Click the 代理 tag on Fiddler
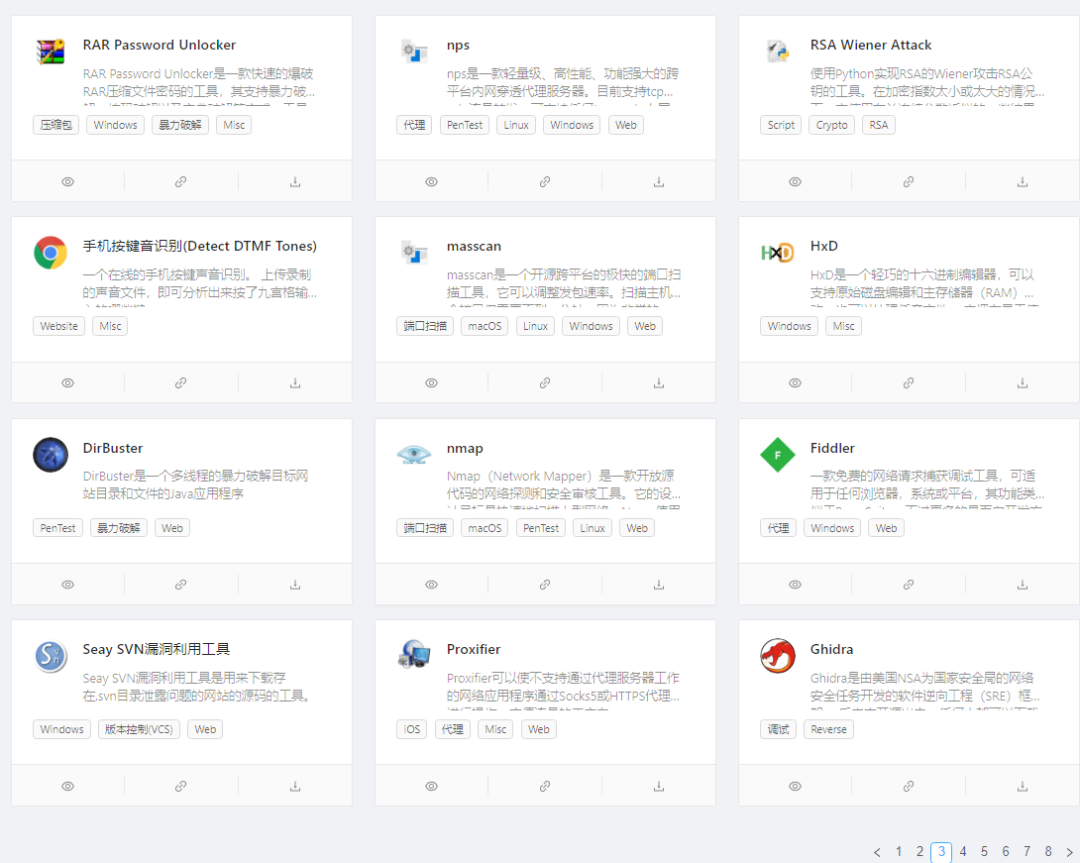The image size is (1080, 863). [x=778, y=528]
